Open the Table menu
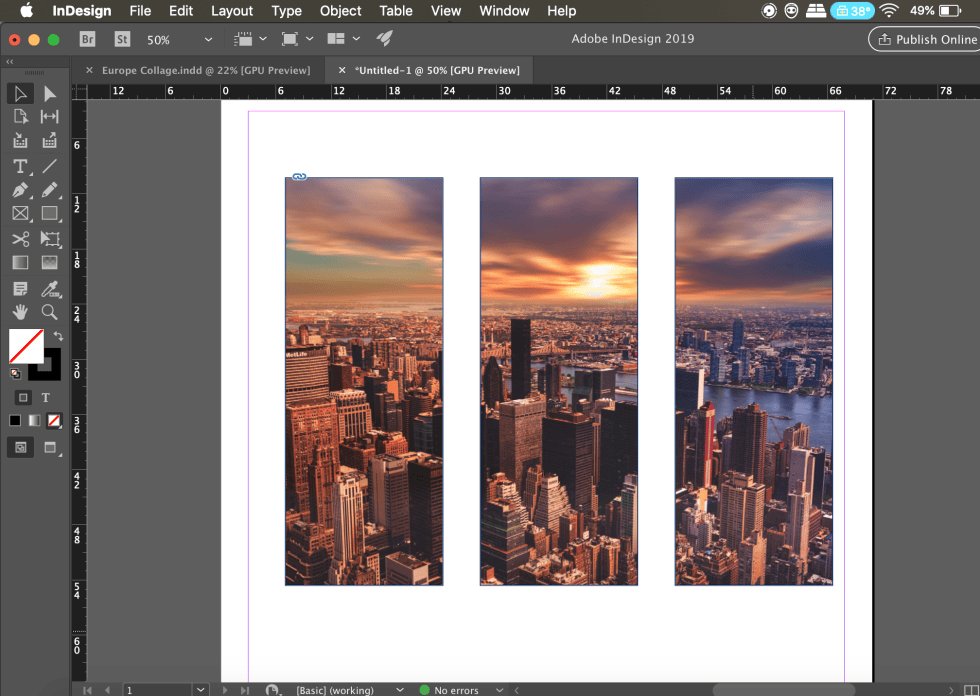 (396, 11)
